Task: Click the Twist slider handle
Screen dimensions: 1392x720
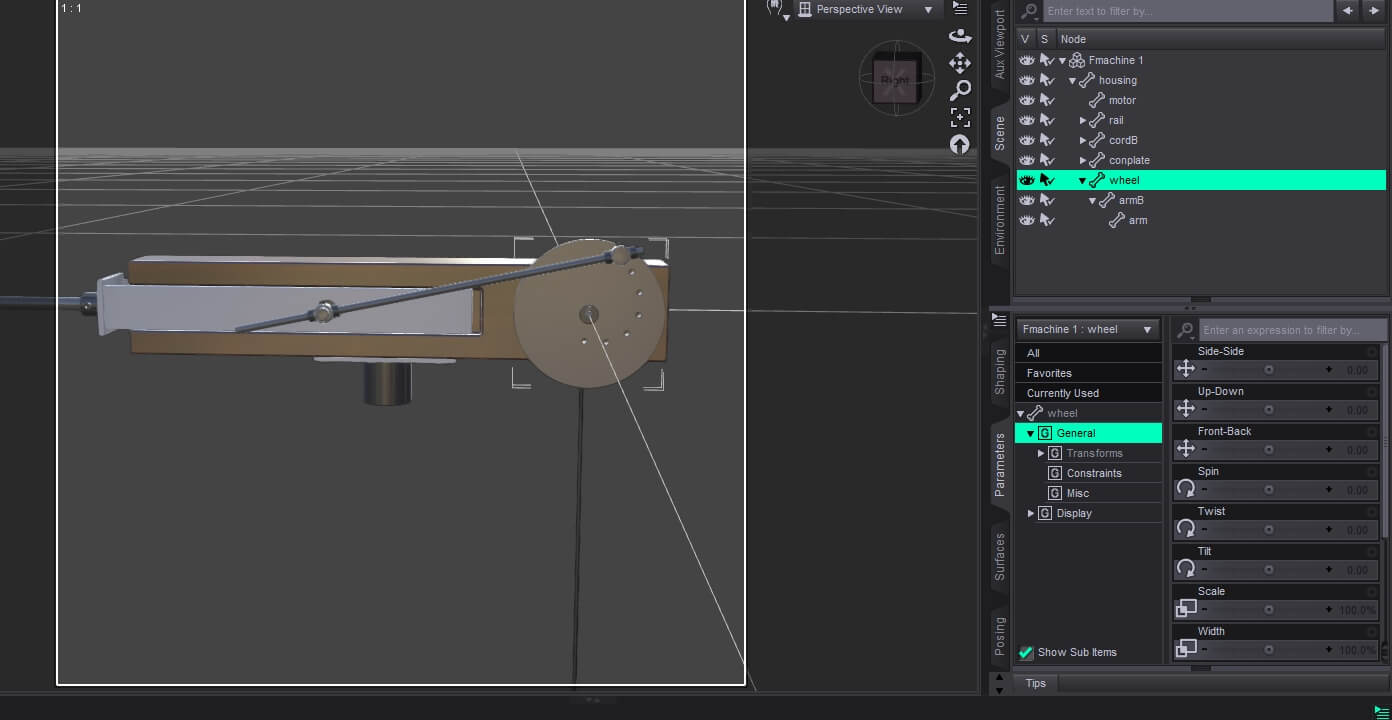Action: pyautogui.click(x=1269, y=530)
